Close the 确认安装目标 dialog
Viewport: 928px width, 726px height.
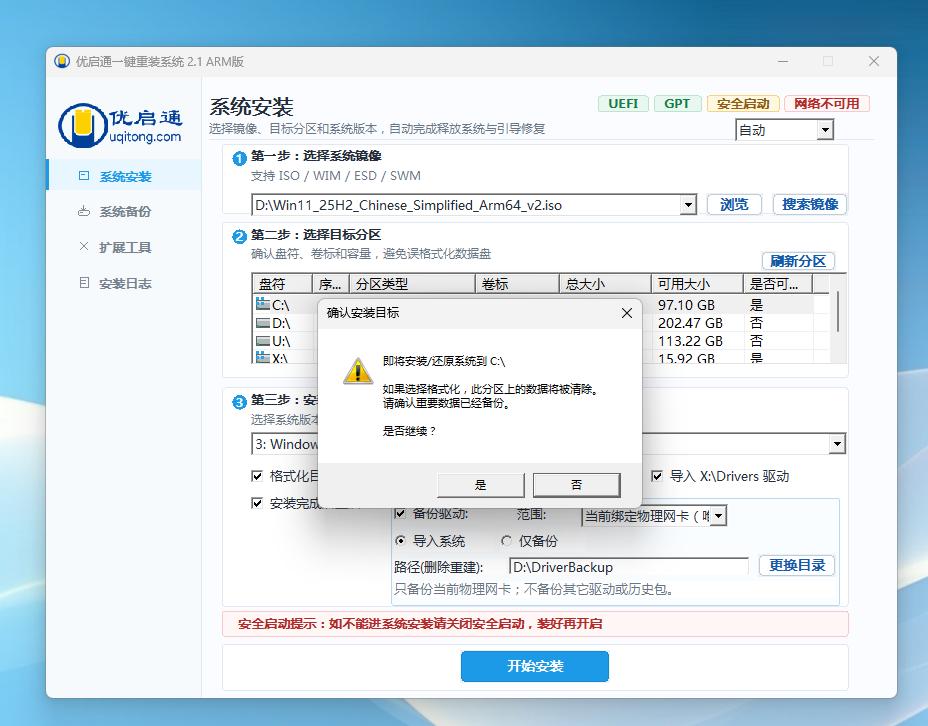tap(627, 313)
